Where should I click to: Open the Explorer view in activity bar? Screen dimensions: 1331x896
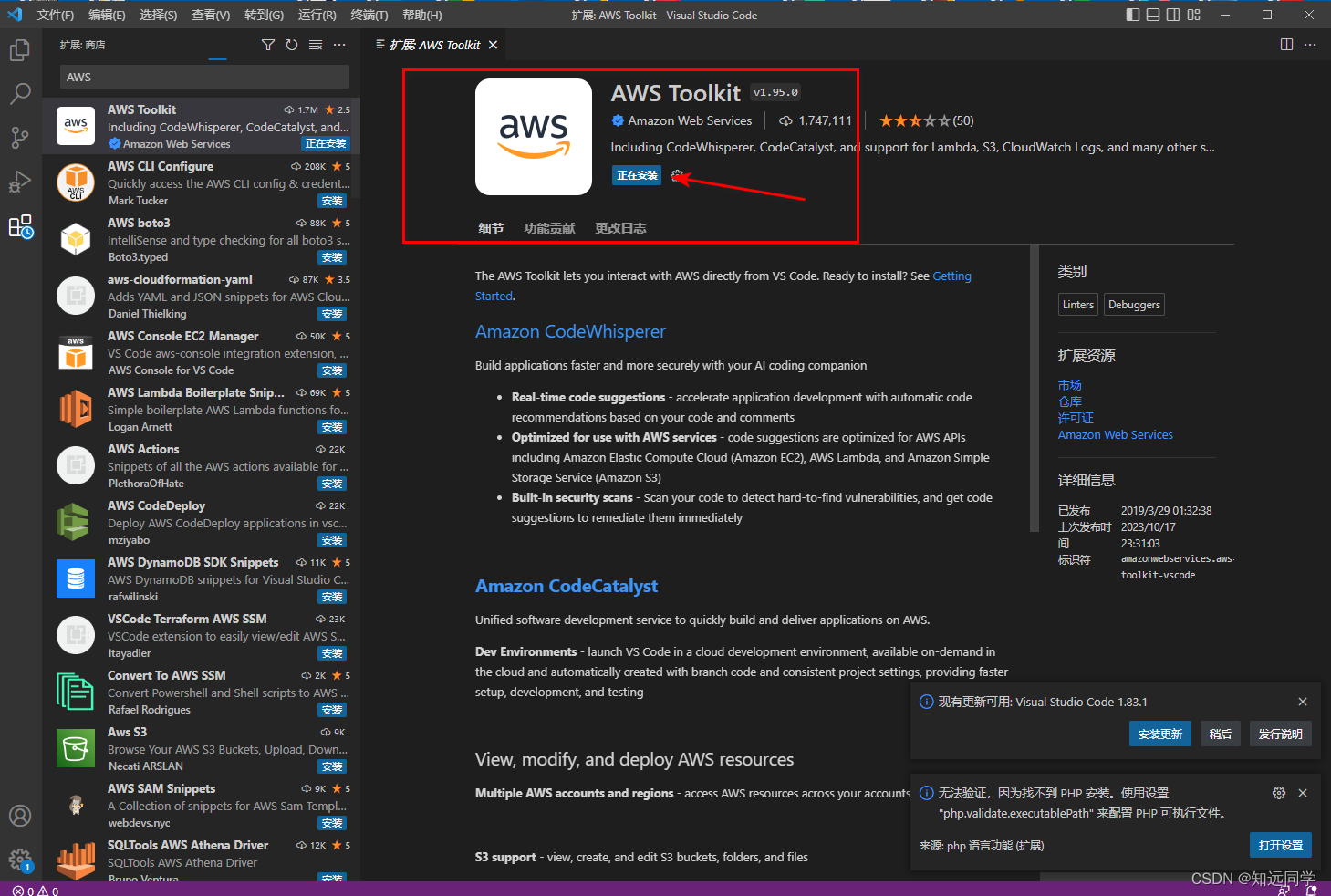point(20,50)
